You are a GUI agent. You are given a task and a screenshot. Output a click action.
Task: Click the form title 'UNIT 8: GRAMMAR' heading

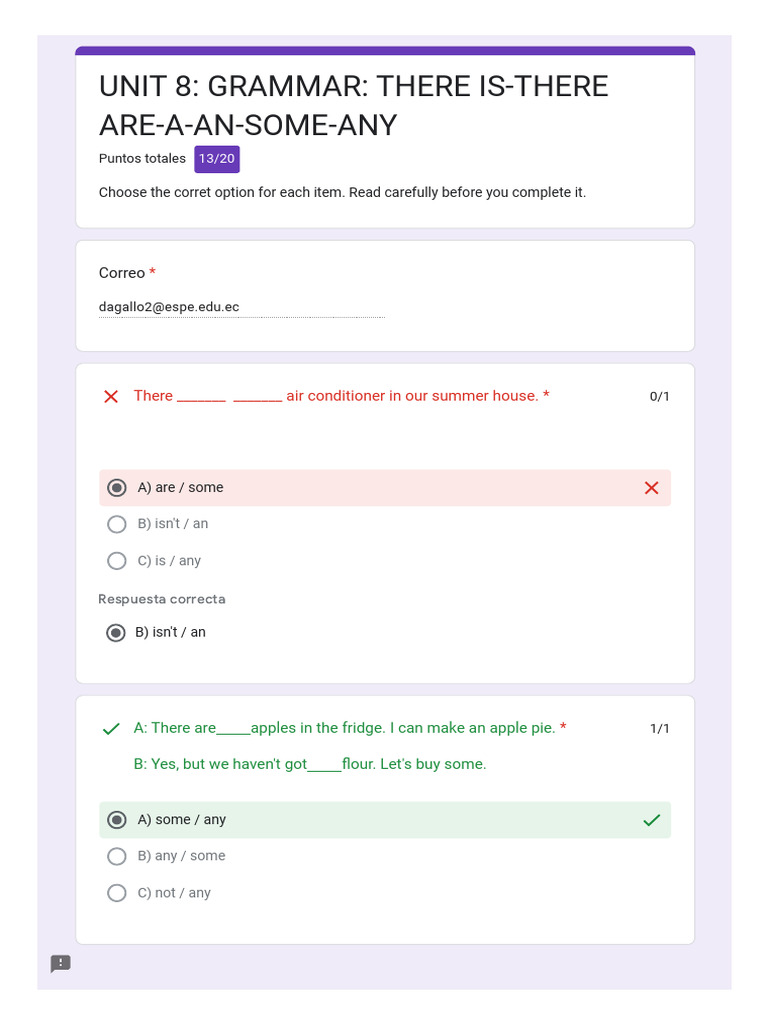coord(353,105)
